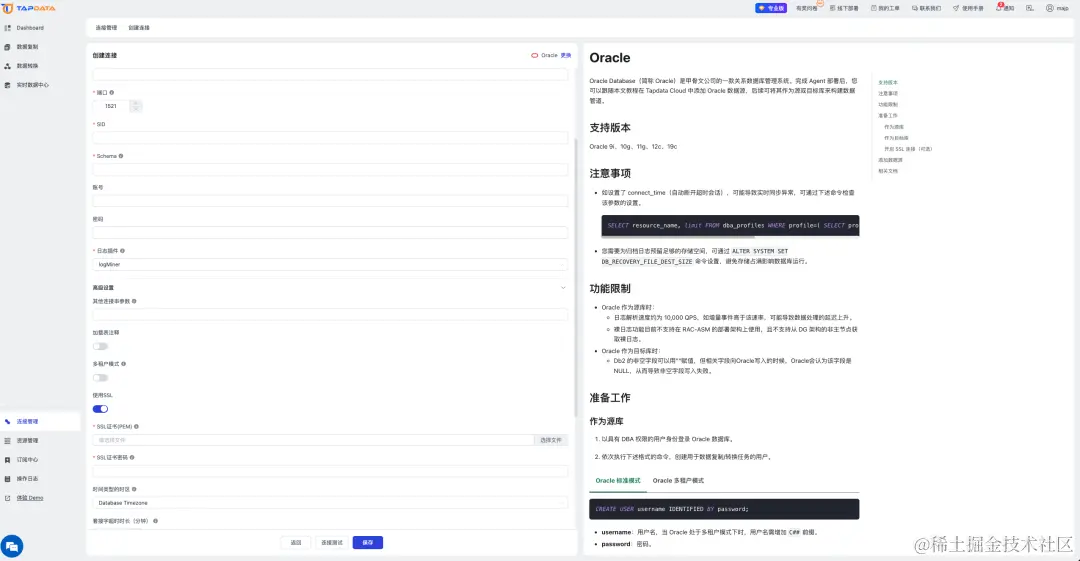Open 资源管理 in the sidebar
The width and height of the screenshot is (1080, 561).
click(x=27, y=440)
